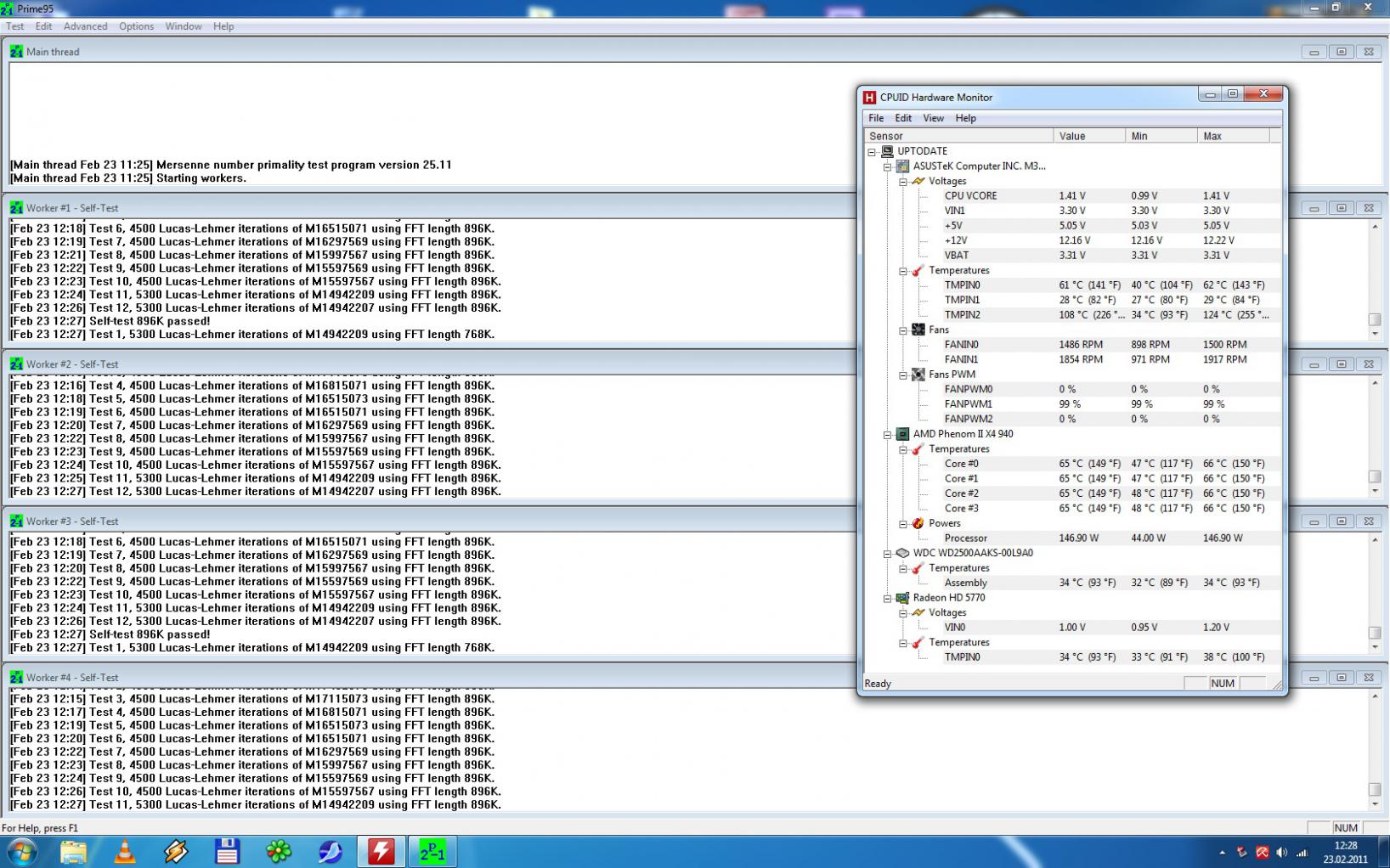Click the Hardware Monitor title bar H icon
1390x868 pixels.
869,97
